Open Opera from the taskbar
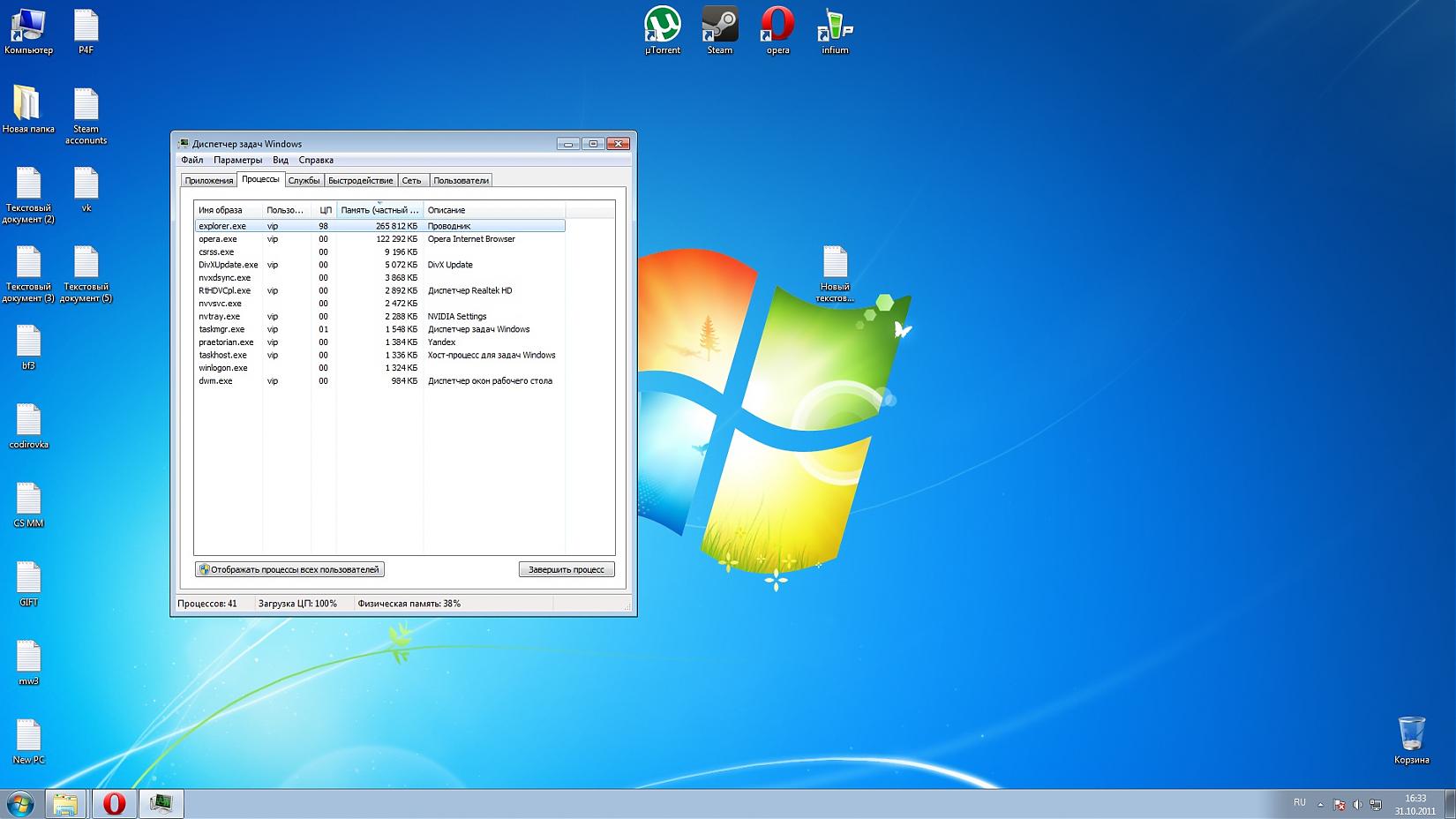The height and width of the screenshot is (819, 1456). (114, 803)
